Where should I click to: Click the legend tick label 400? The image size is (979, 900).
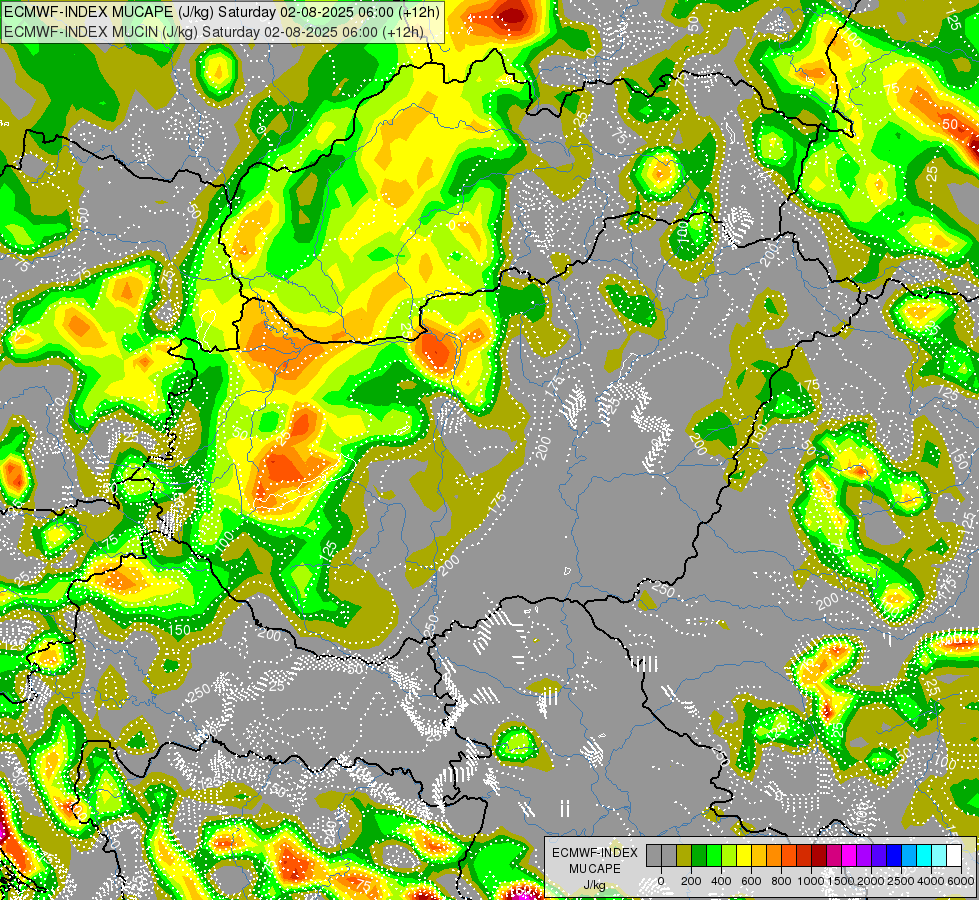point(721,881)
